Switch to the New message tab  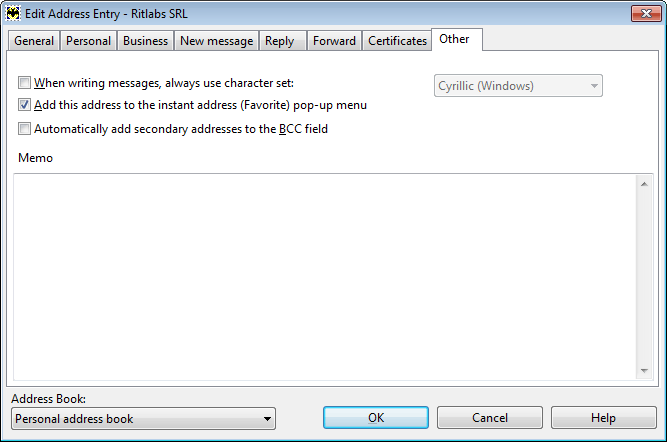pos(217,41)
